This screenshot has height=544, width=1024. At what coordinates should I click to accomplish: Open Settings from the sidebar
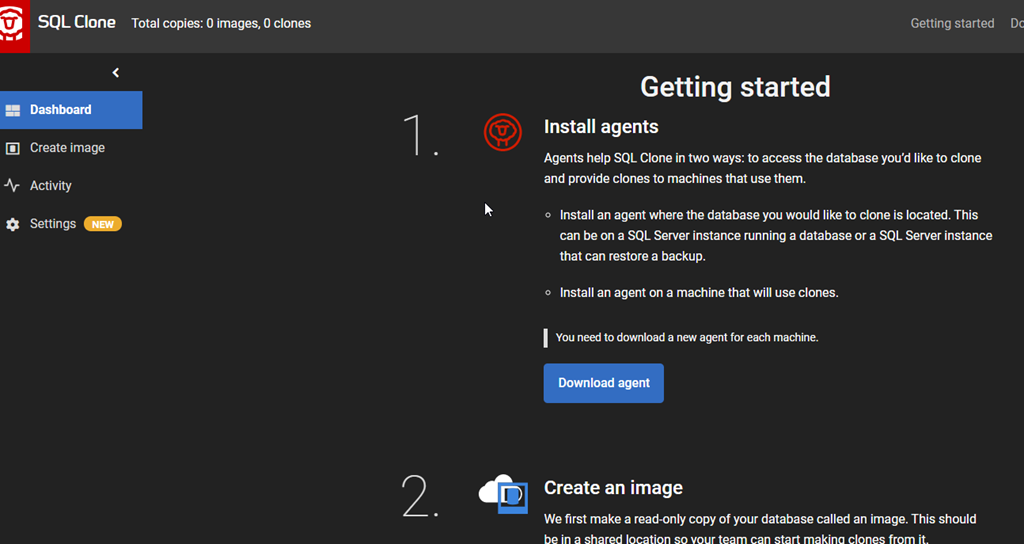[53, 224]
